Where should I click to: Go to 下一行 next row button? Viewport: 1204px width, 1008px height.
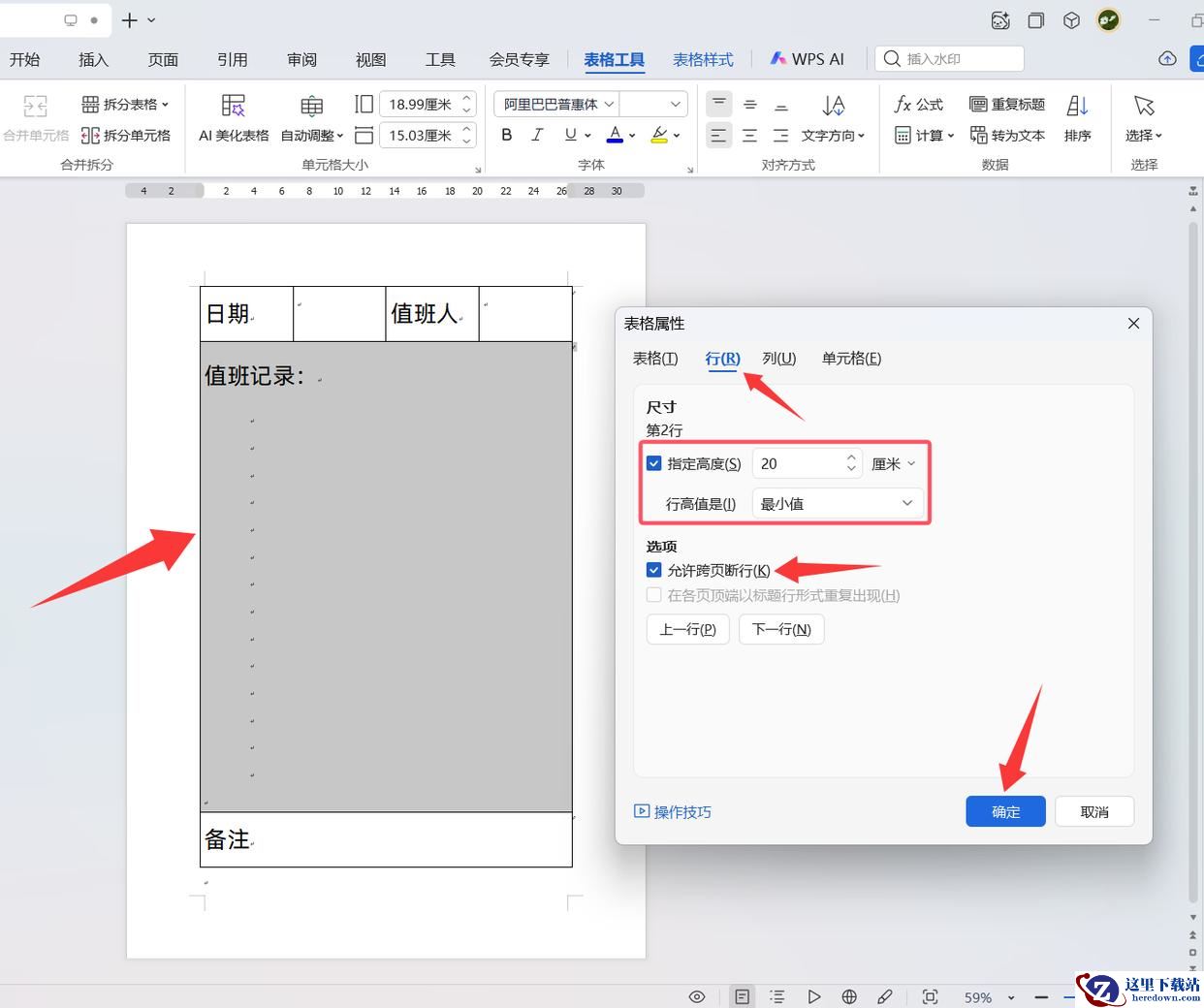[x=781, y=630]
